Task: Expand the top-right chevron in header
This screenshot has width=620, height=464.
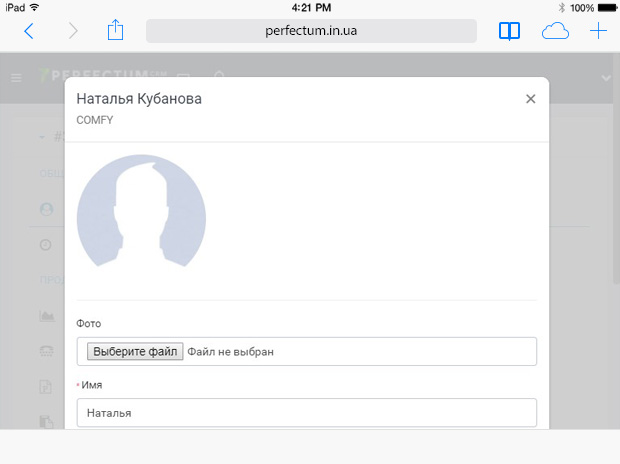Action: click(x=606, y=78)
